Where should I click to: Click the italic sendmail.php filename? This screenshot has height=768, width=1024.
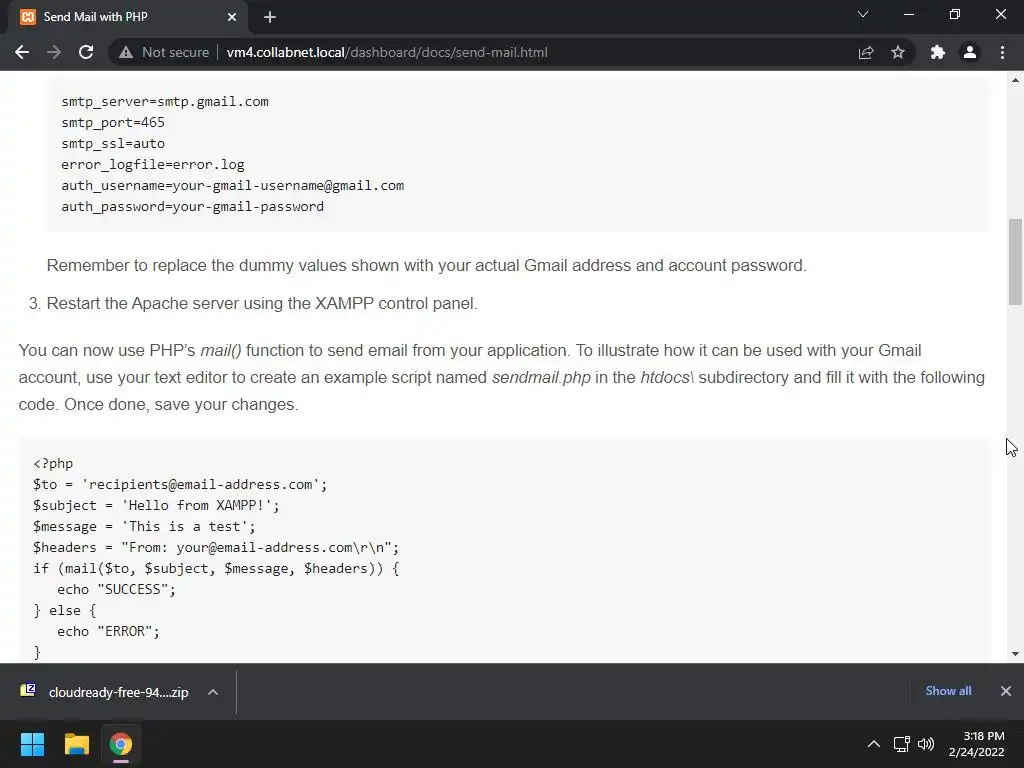541,377
